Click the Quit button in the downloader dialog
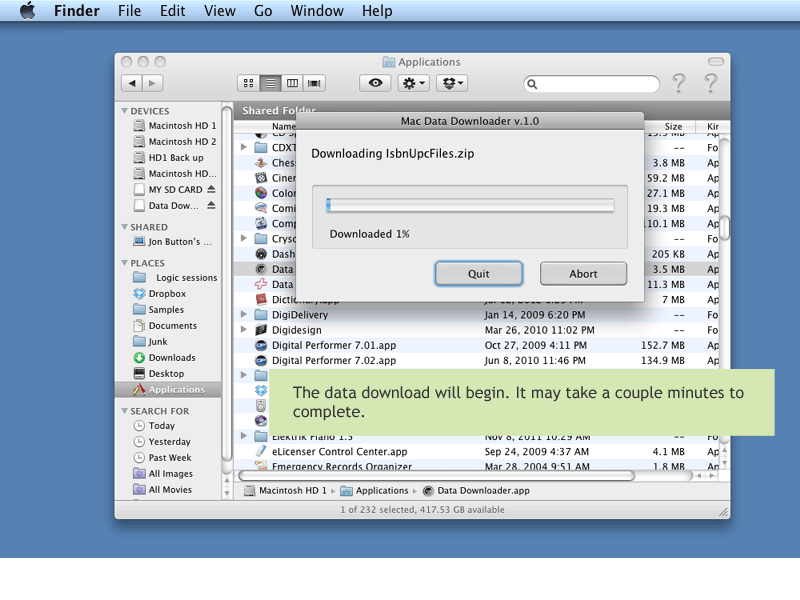The image size is (800, 600). point(479,274)
